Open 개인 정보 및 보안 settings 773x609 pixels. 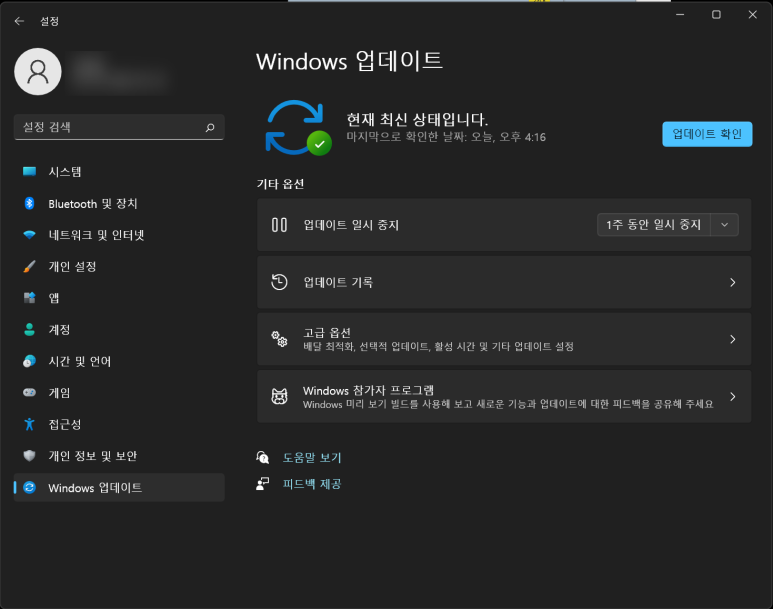(x=119, y=456)
